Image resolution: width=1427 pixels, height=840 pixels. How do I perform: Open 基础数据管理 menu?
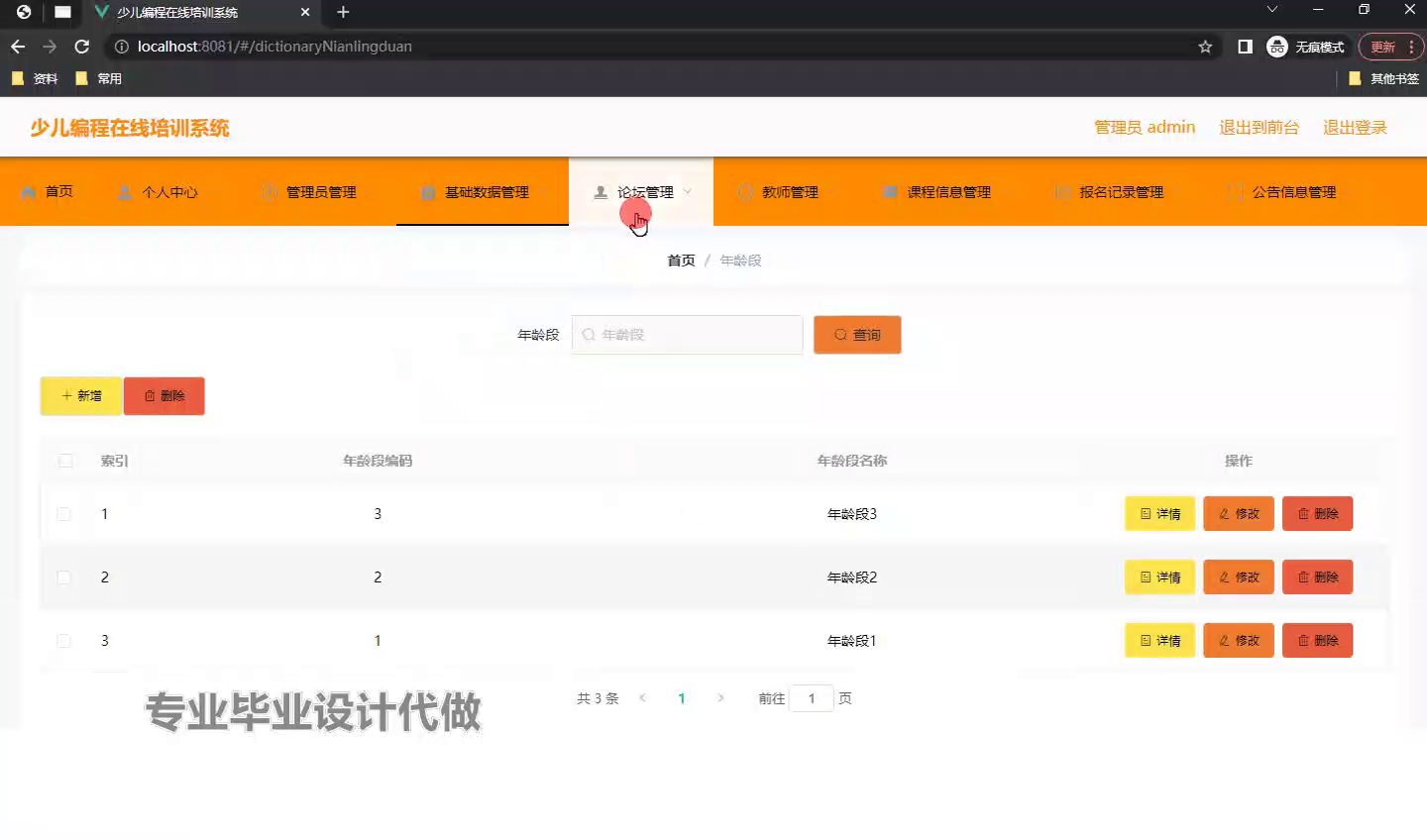(483, 192)
